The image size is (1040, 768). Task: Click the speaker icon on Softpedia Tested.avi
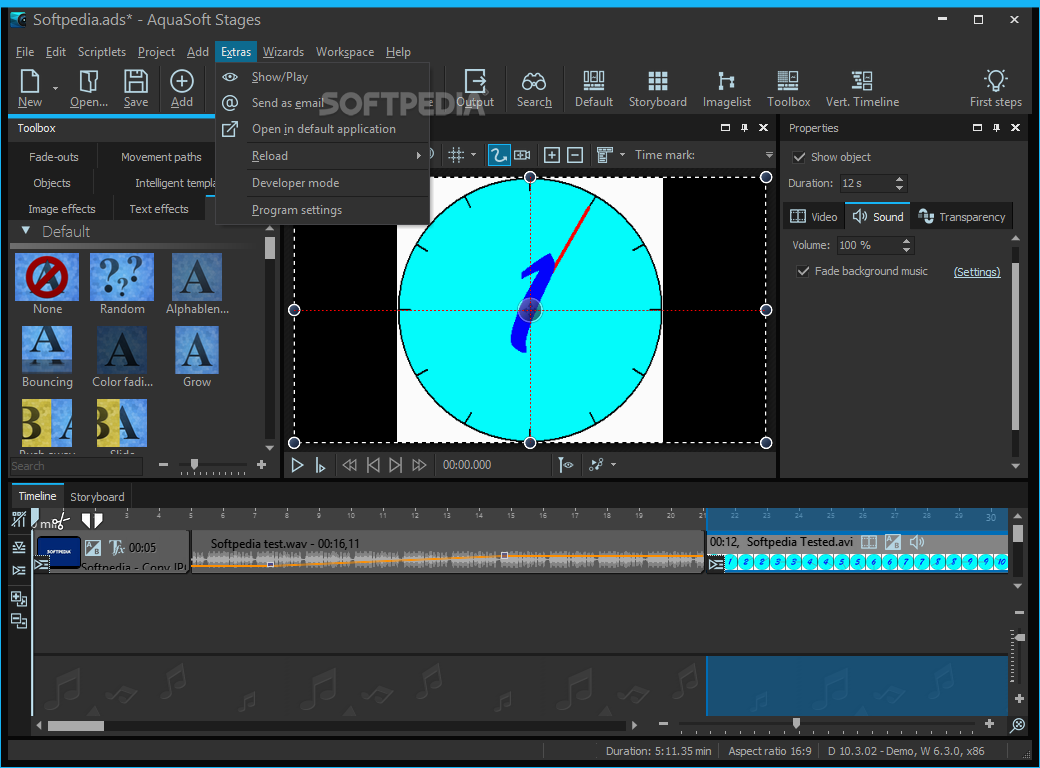917,543
